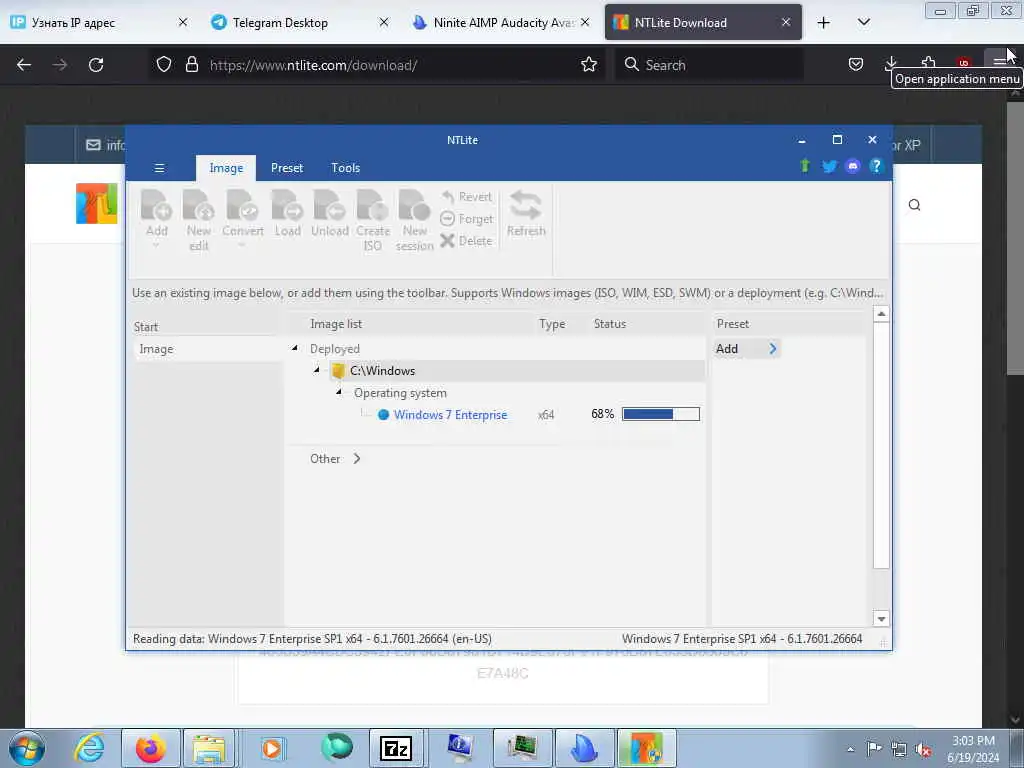Viewport: 1024px width, 768px height.
Task: Collapse the Deployed group
Action: 295,348
